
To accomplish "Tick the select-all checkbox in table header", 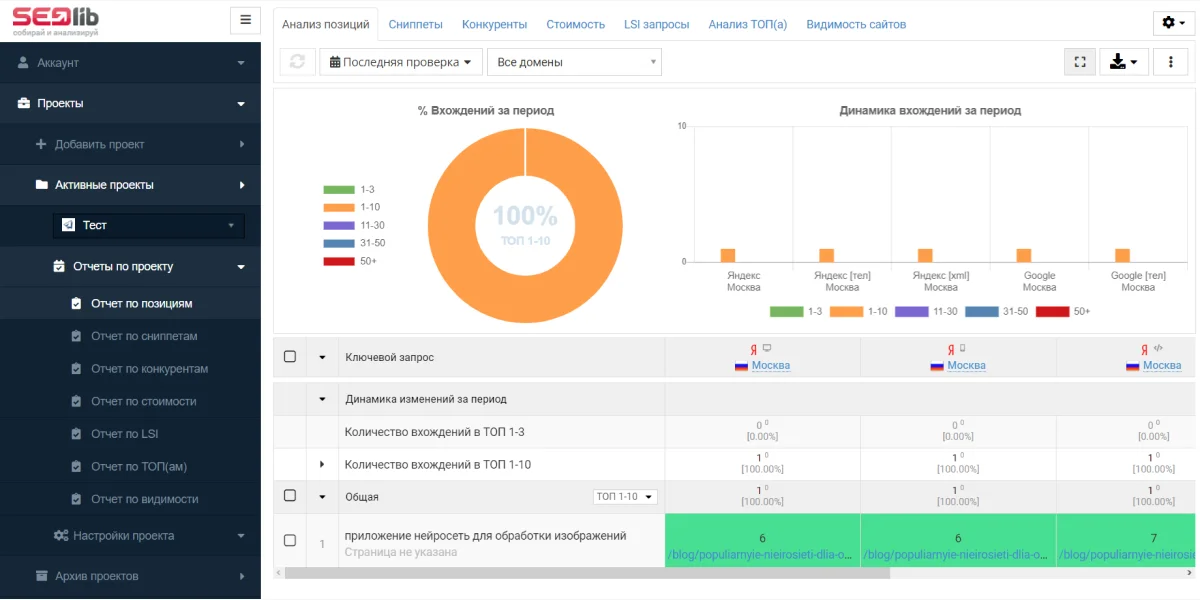I will [x=290, y=357].
